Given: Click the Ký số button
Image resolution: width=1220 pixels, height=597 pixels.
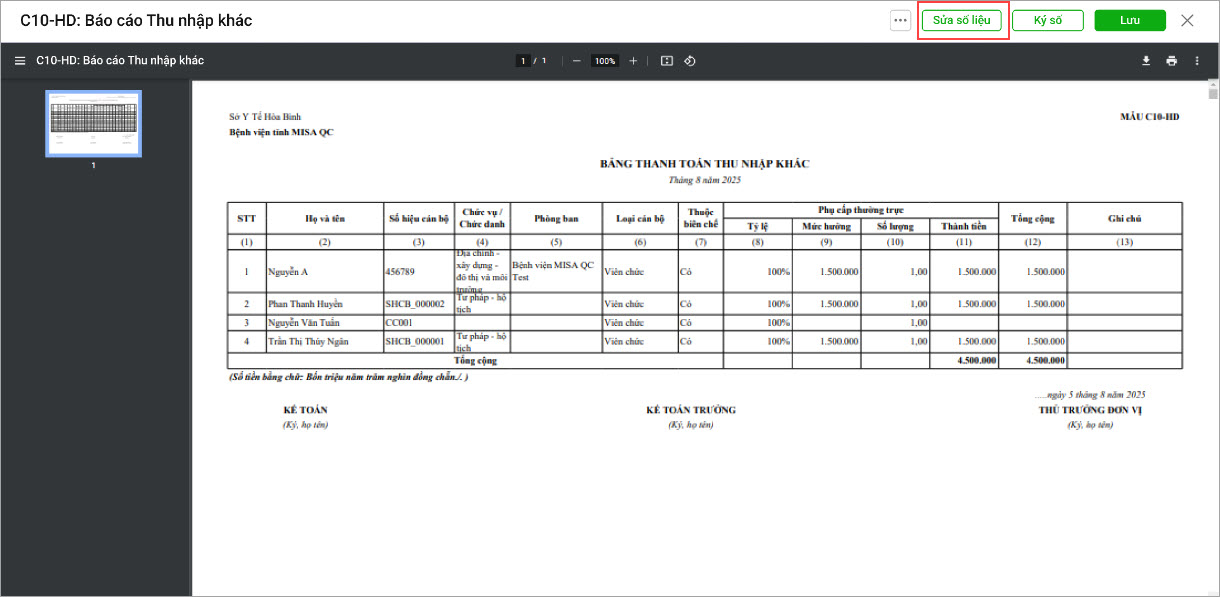Looking at the screenshot, I should pyautogui.click(x=1048, y=21).
